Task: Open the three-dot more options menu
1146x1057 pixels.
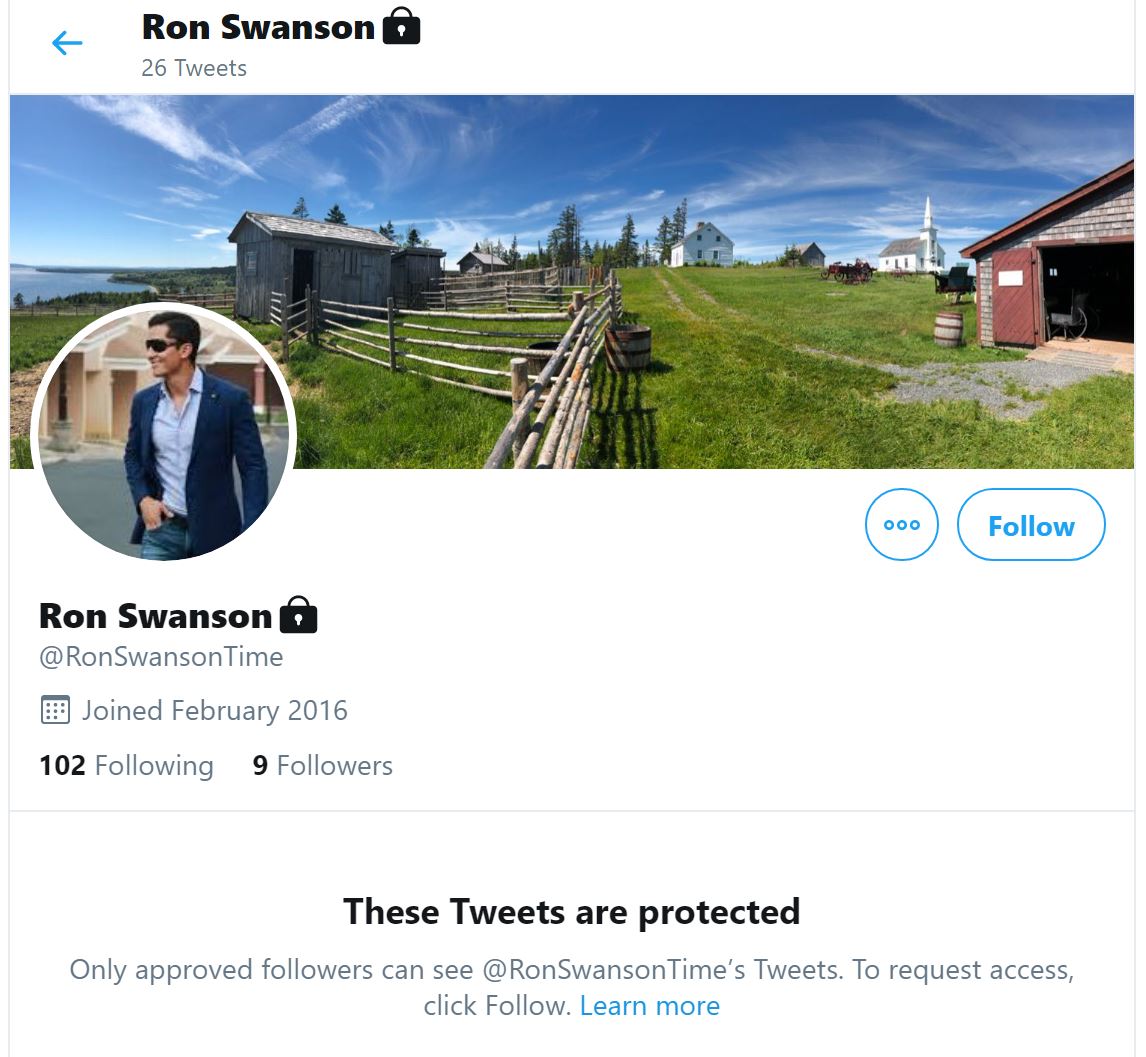Action: click(x=901, y=525)
